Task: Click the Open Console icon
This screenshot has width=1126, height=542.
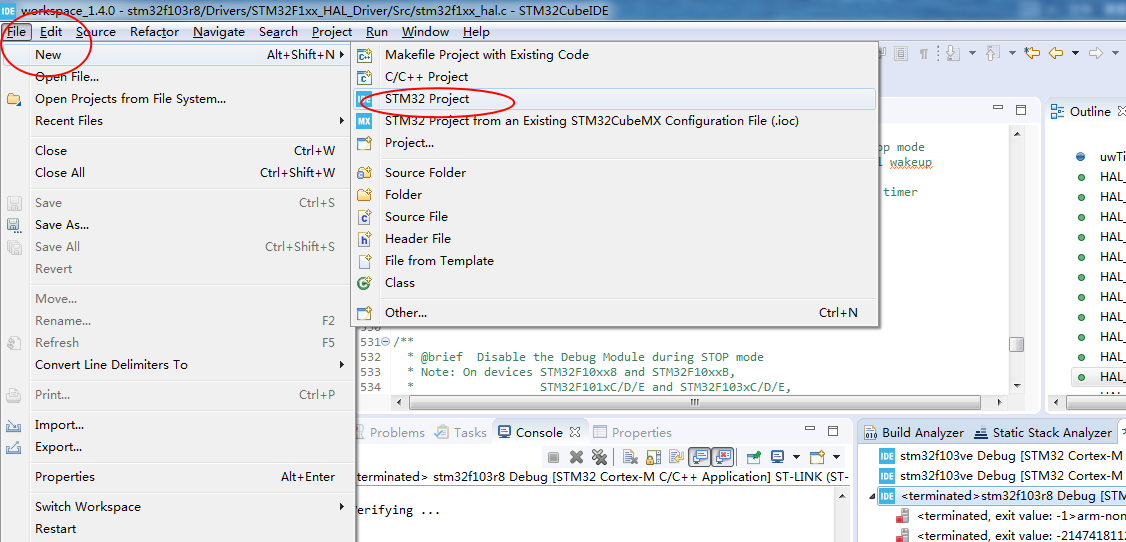Action: point(816,457)
